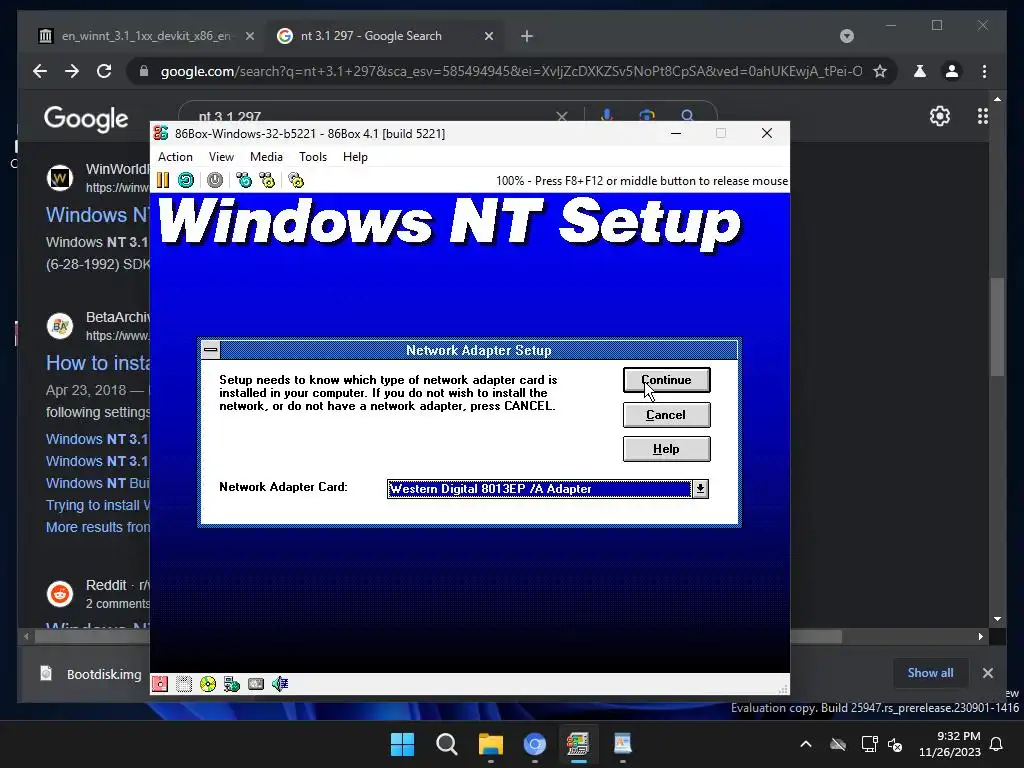Click Chrome horizontal scrollbar right arrow

(980, 636)
